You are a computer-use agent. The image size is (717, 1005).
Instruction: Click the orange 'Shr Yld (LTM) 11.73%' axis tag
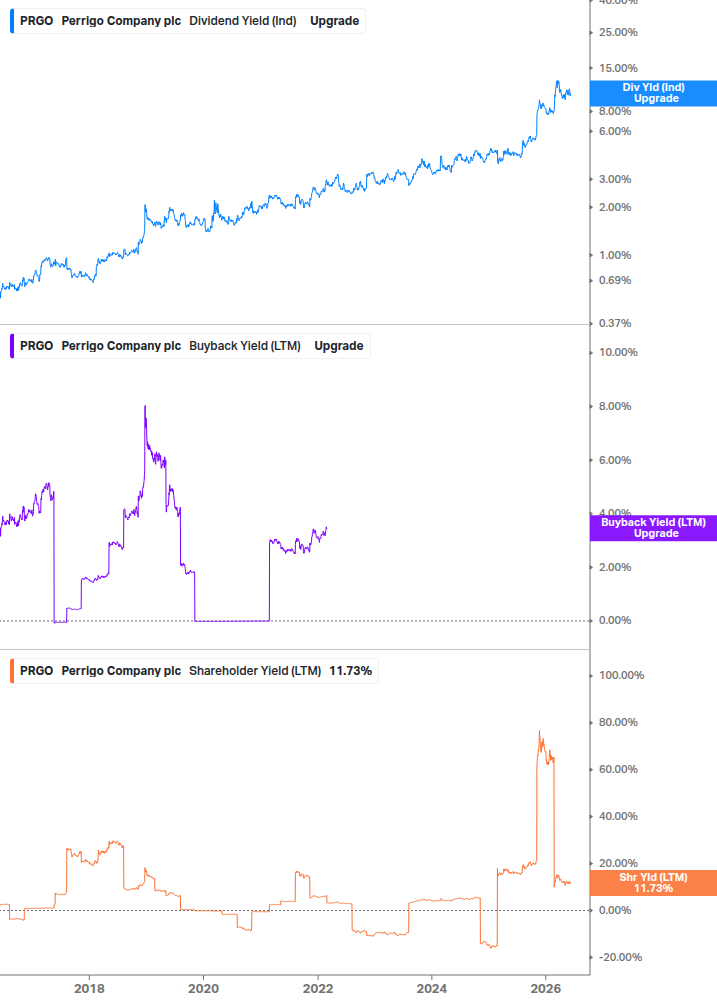click(653, 883)
